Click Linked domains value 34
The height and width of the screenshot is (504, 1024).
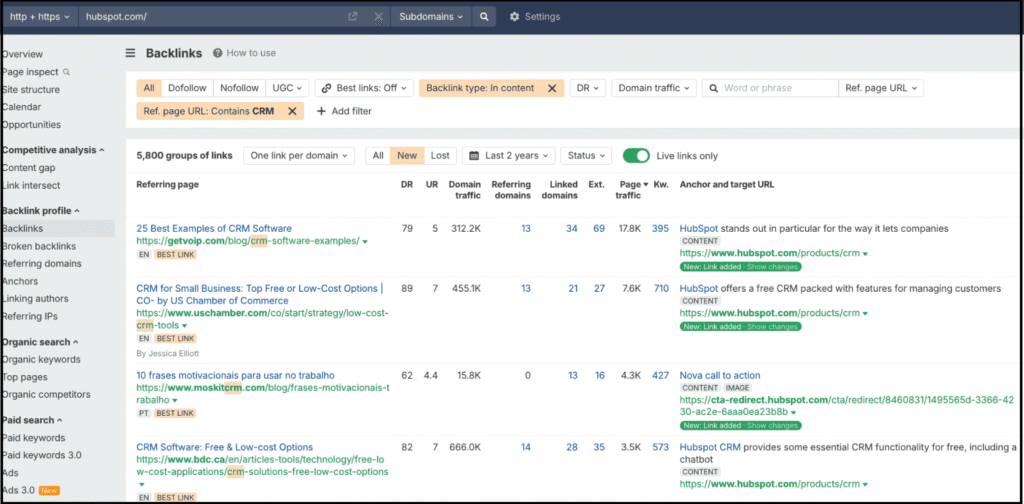coord(571,228)
